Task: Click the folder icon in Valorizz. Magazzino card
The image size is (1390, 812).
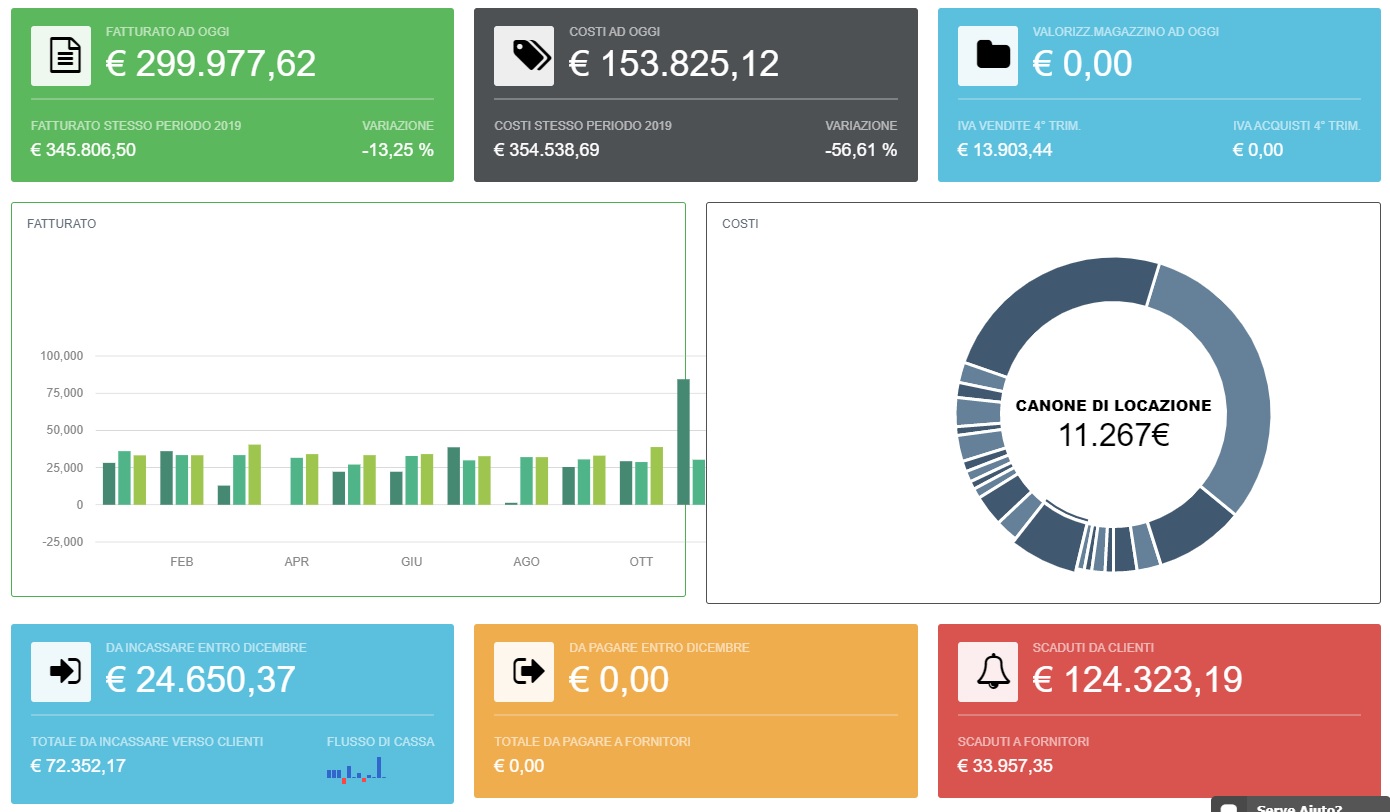Action: coord(988,56)
